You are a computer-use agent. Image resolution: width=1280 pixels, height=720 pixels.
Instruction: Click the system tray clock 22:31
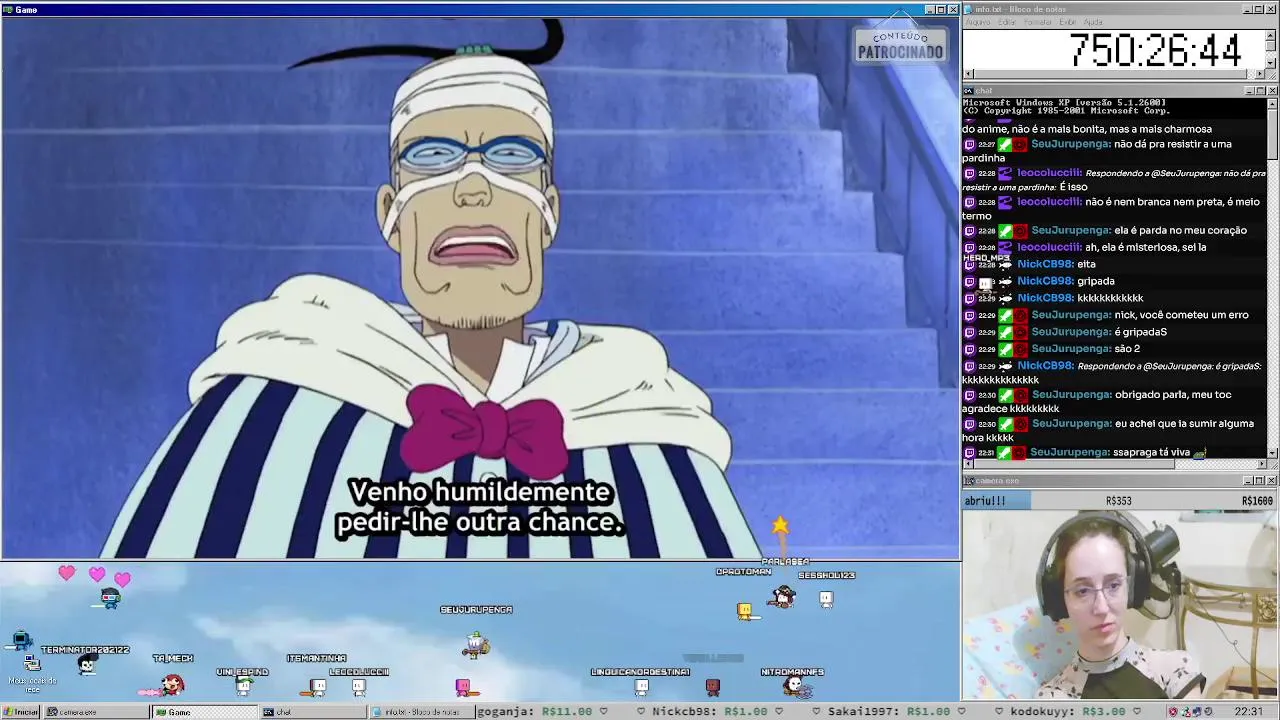[x=1248, y=711]
